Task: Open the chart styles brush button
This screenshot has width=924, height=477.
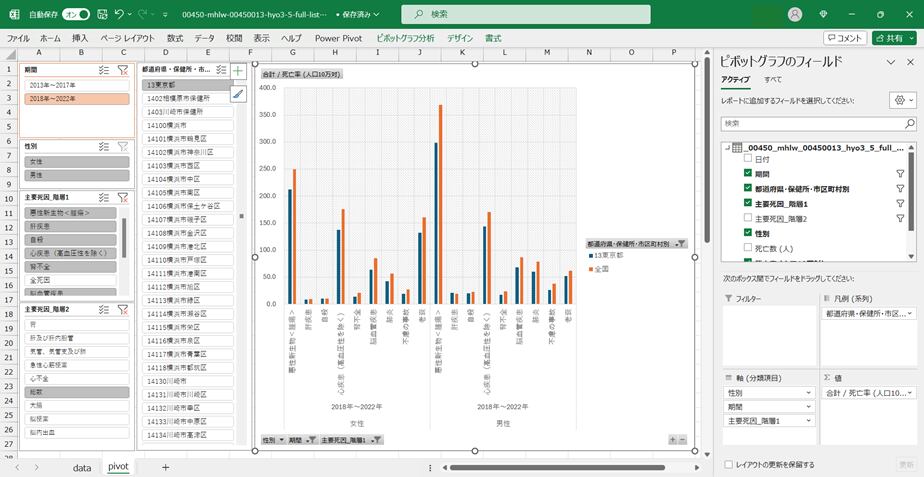Action: (238, 94)
